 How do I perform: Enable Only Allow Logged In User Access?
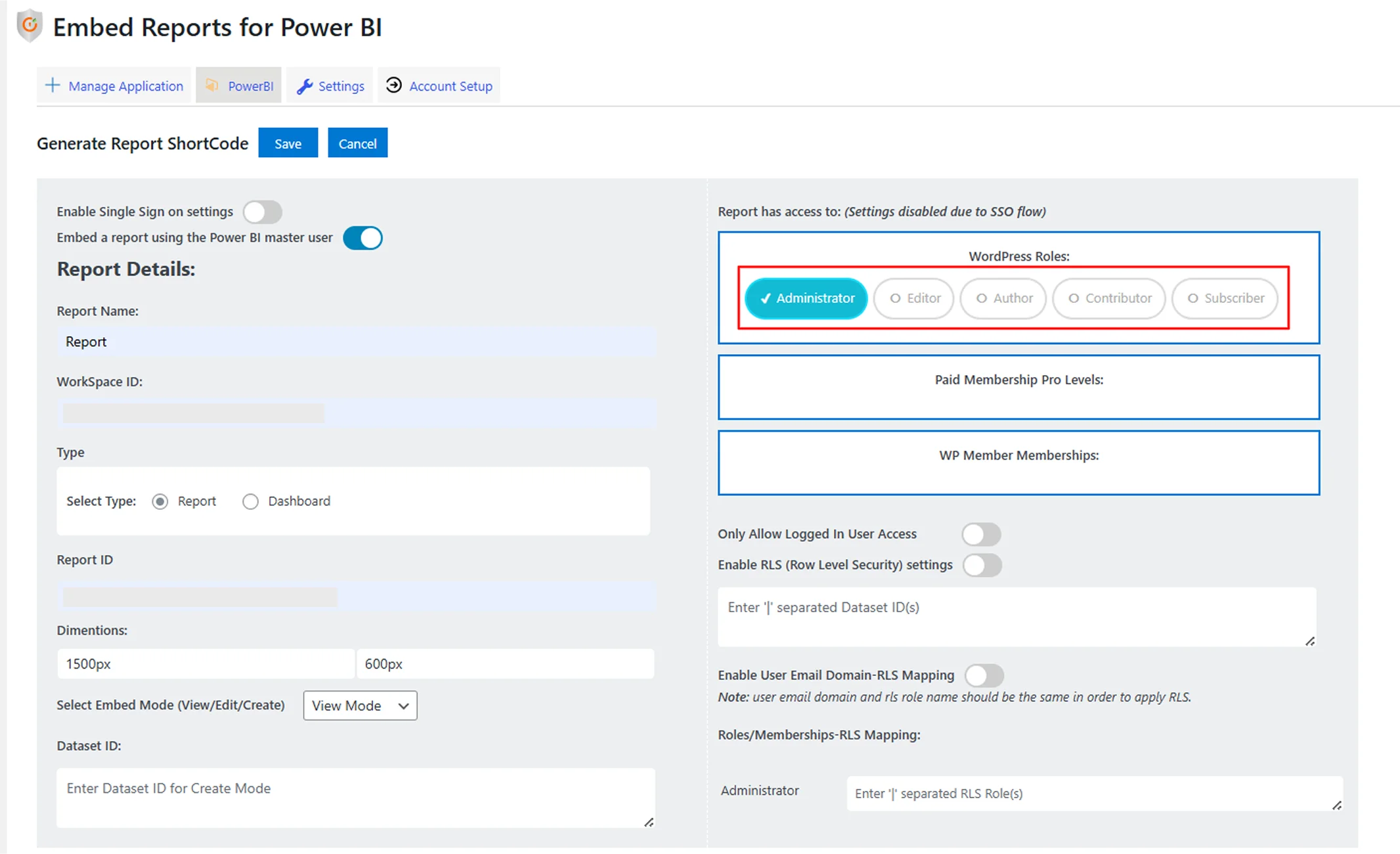point(981,534)
